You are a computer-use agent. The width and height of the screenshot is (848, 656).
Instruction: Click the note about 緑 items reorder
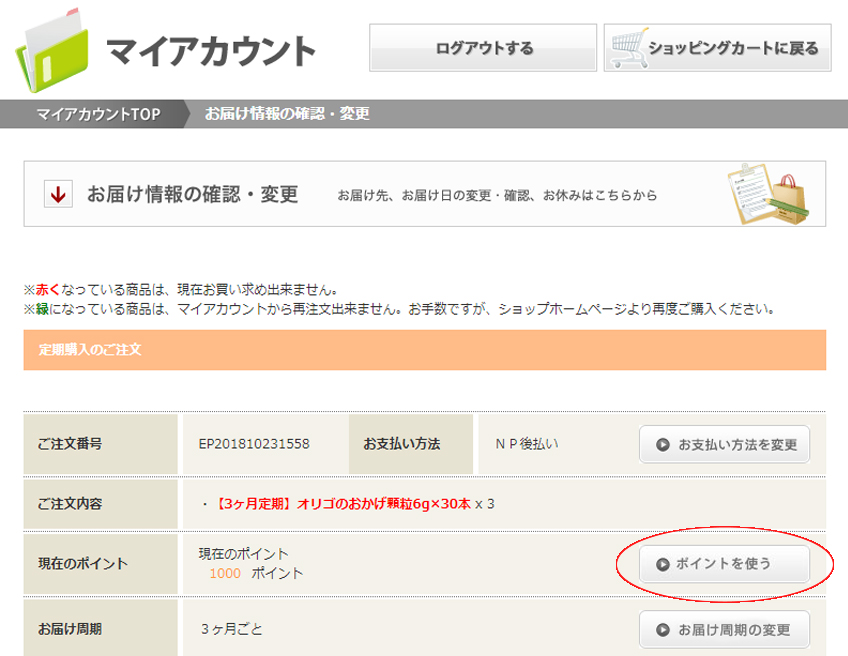pos(399,309)
